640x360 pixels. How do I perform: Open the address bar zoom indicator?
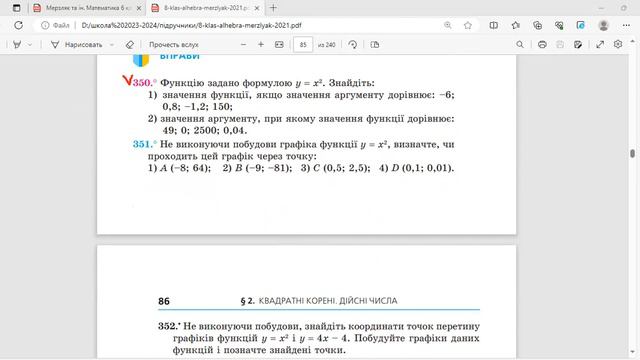click(448, 25)
